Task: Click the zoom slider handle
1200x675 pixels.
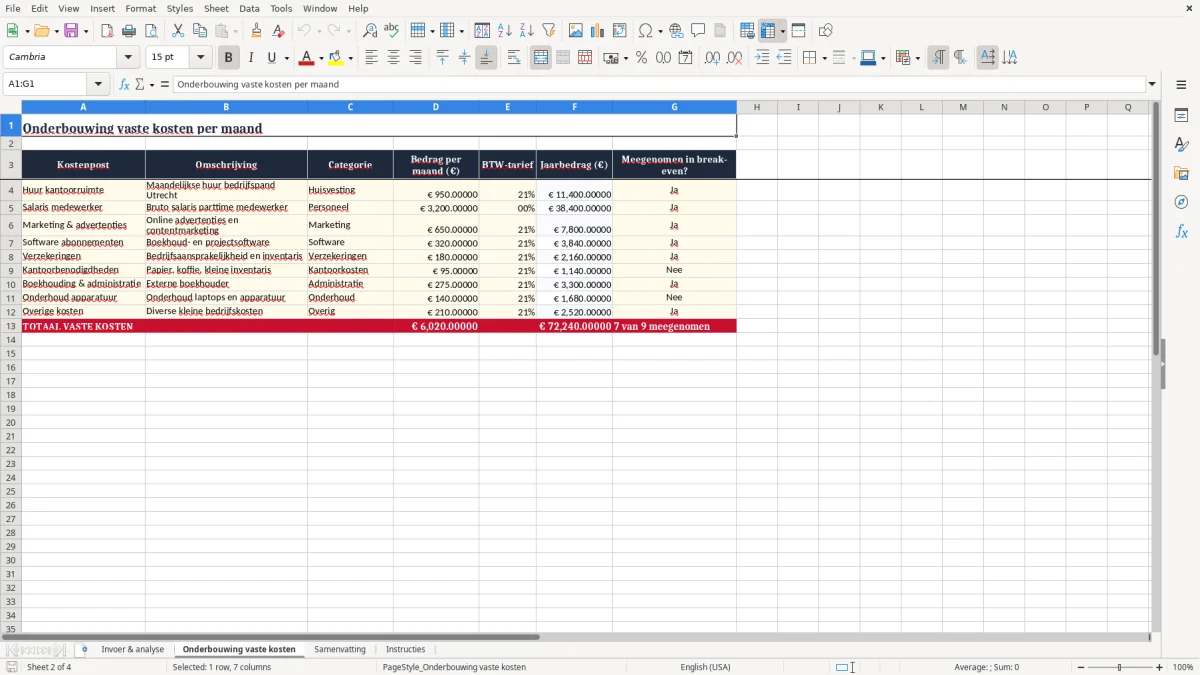Action: coord(1119,667)
